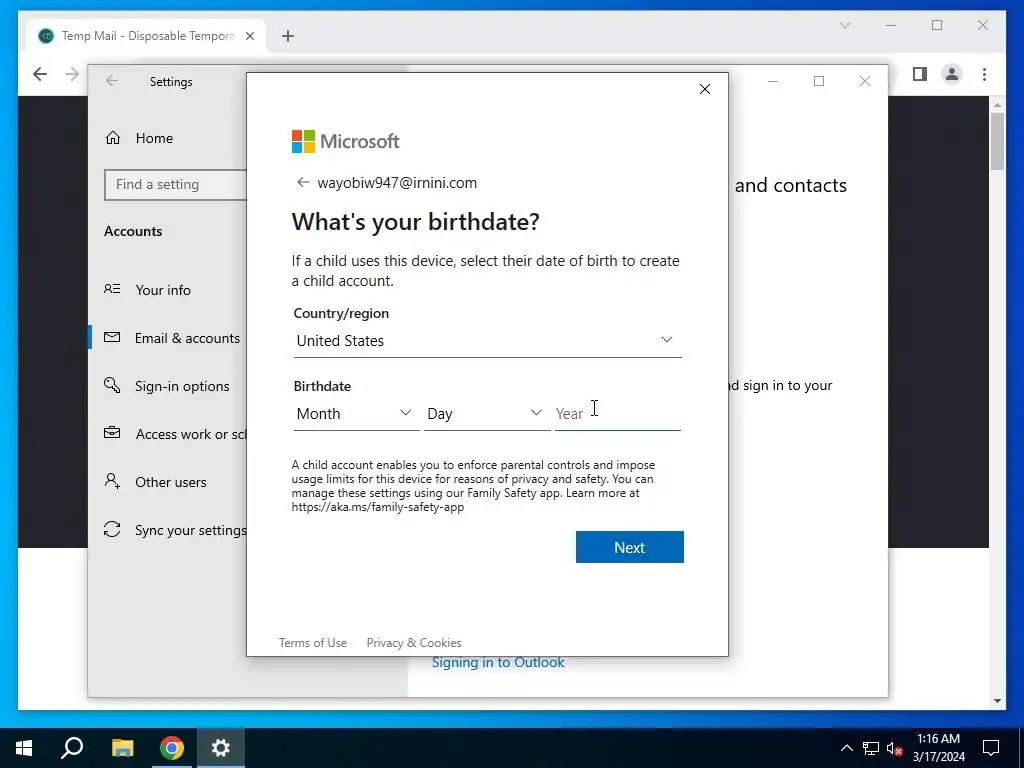Open Sign-in options page
This screenshot has width=1024, height=768.
pos(182,386)
